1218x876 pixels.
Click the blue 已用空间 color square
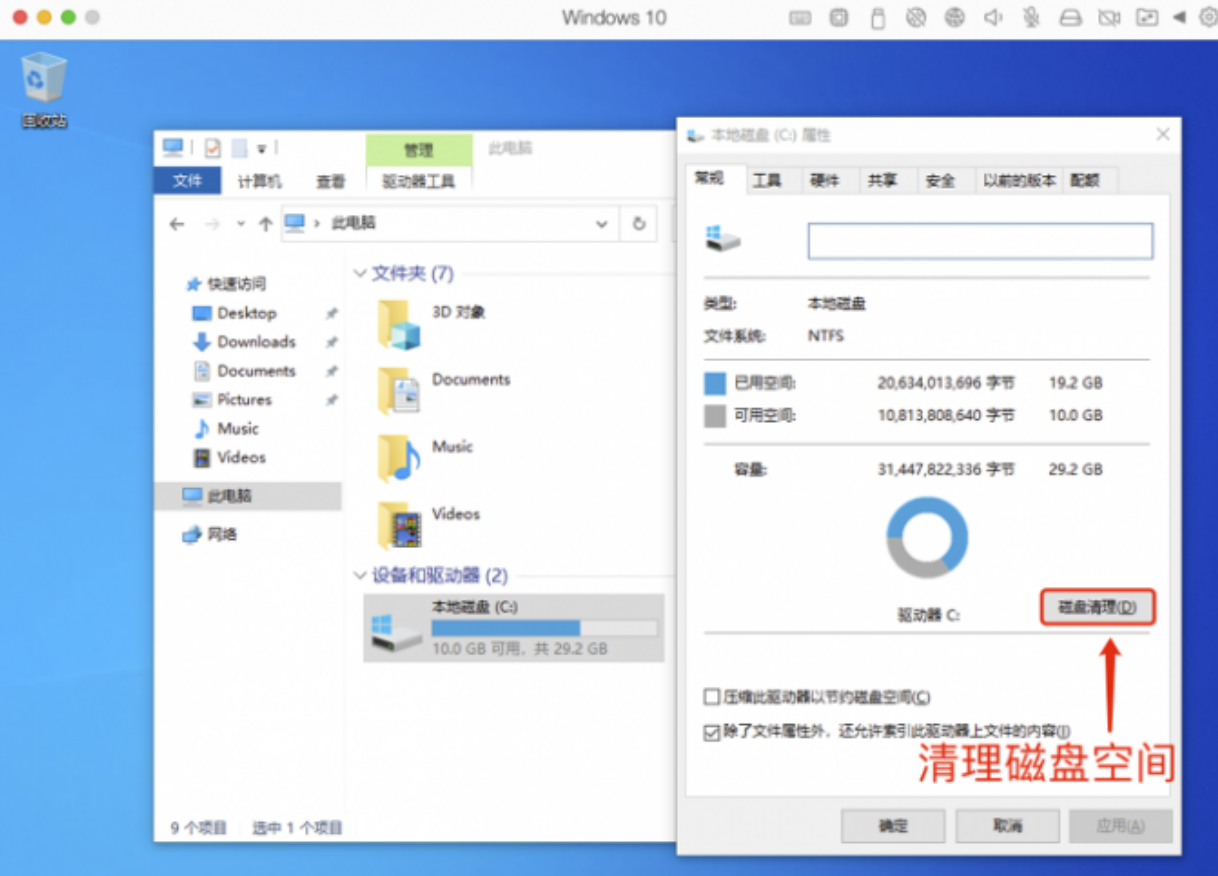[715, 383]
